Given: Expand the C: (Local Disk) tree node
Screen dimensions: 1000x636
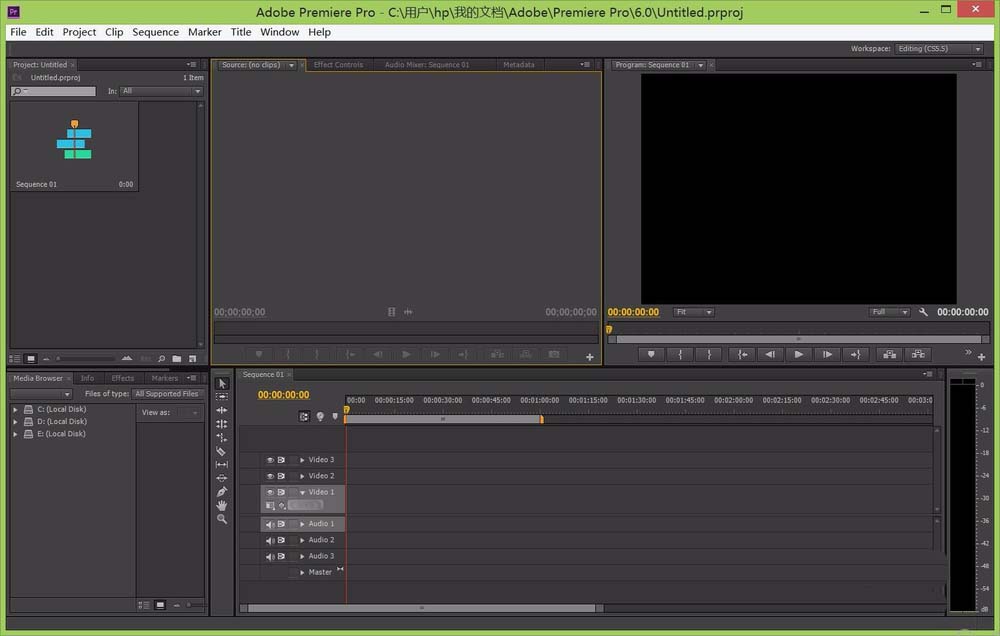Looking at the screenshot, I should pyautogui.click(x=16, y=410).
